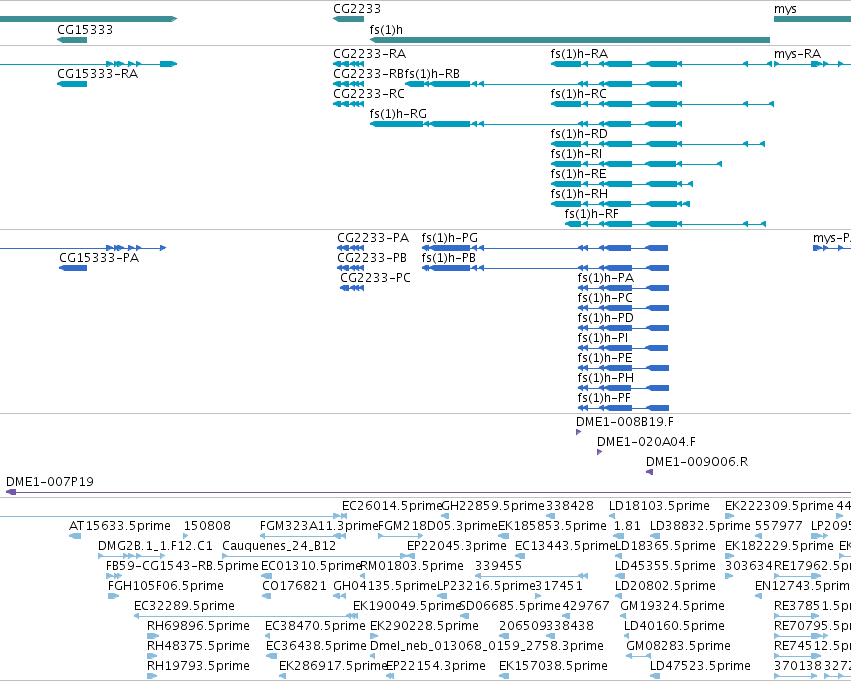
Task: Click transcript fs(1)h-RI label
Action: (576, 154)
